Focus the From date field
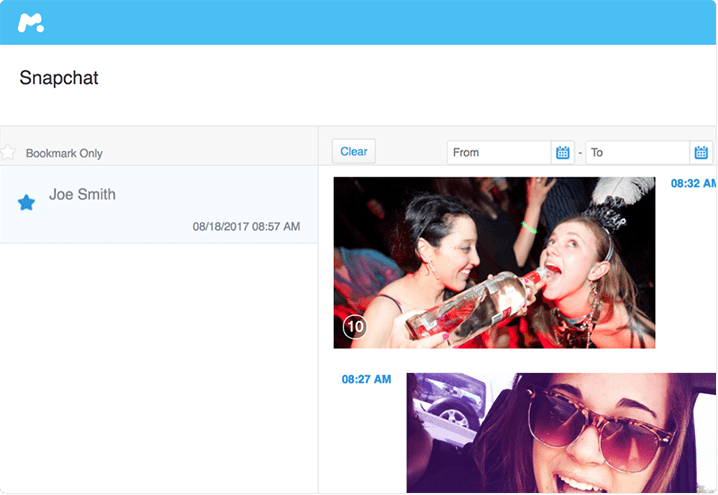718x495 pixels. pyautogui.click(x=499, y=152)
